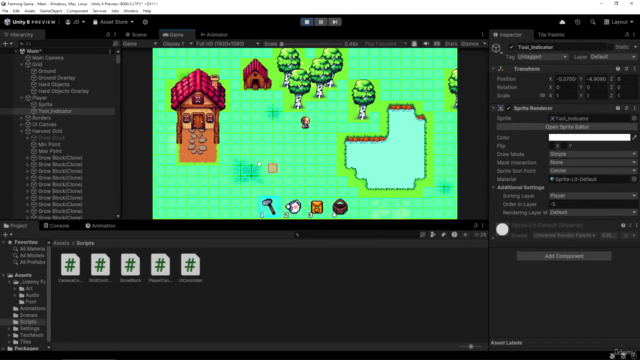This screenshot has width=640, height=360.
Task: Toggle the Static checkbox
Action: click(x=610, y=47)
